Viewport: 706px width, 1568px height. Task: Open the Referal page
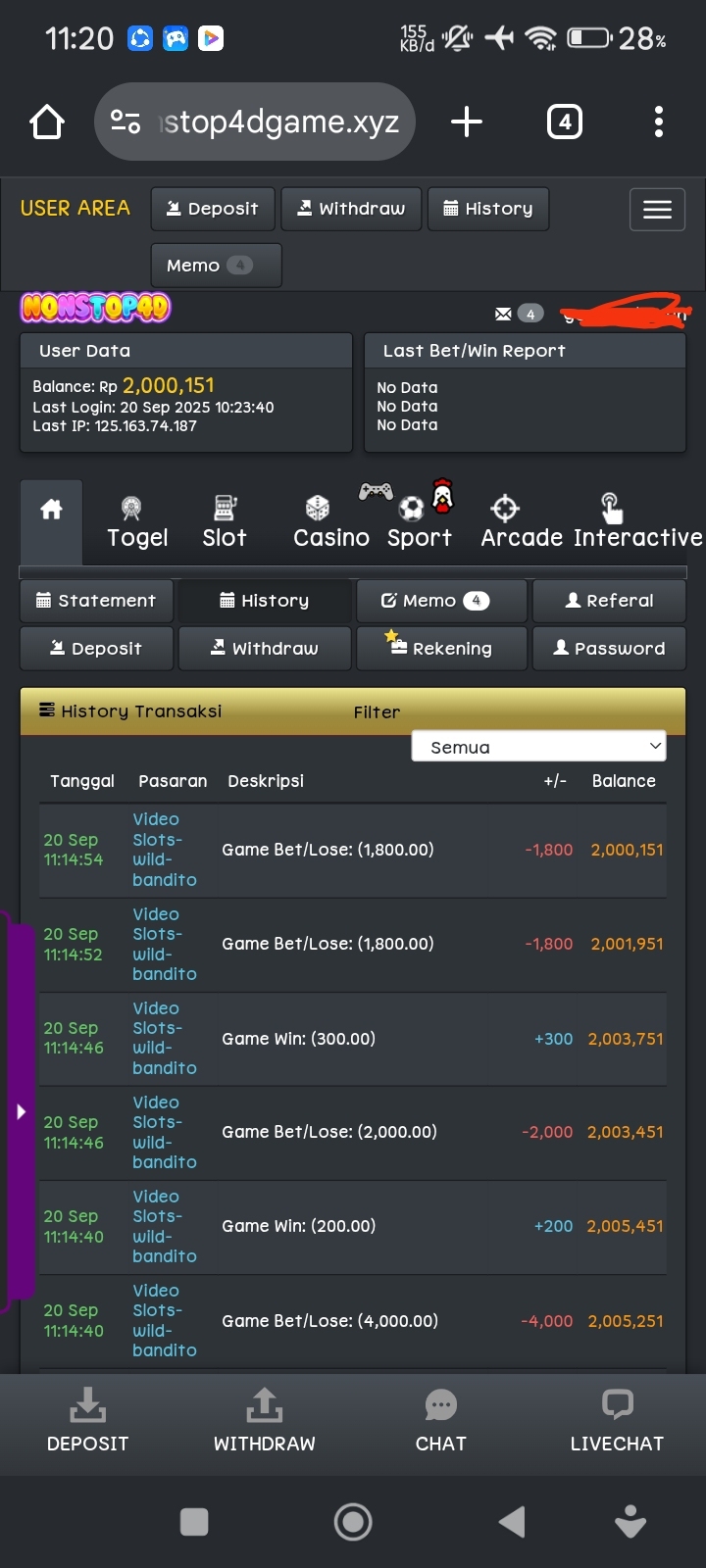click(x=608, y=601)
